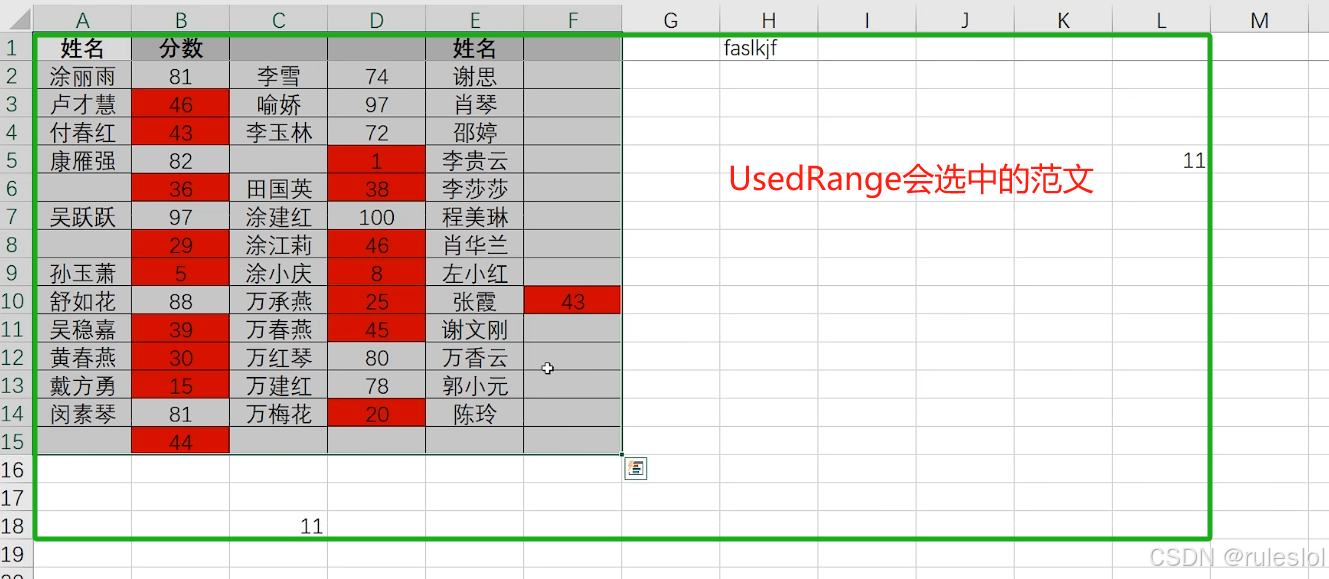This screenshot has width=1329, height=579.
Task: Pick the cell with 程美琳
Action: pyautogui.click(x=475, y=217)
